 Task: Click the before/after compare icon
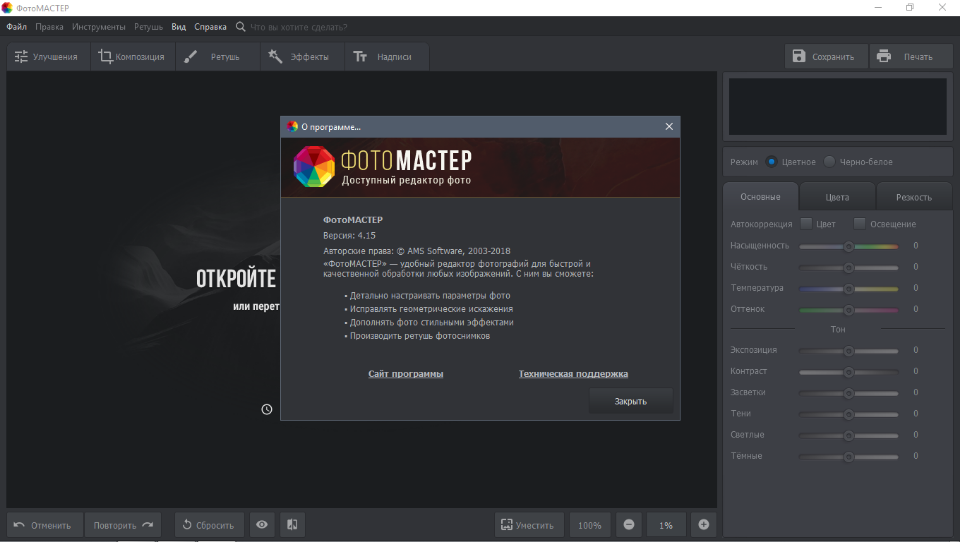(x=292, y=525)
